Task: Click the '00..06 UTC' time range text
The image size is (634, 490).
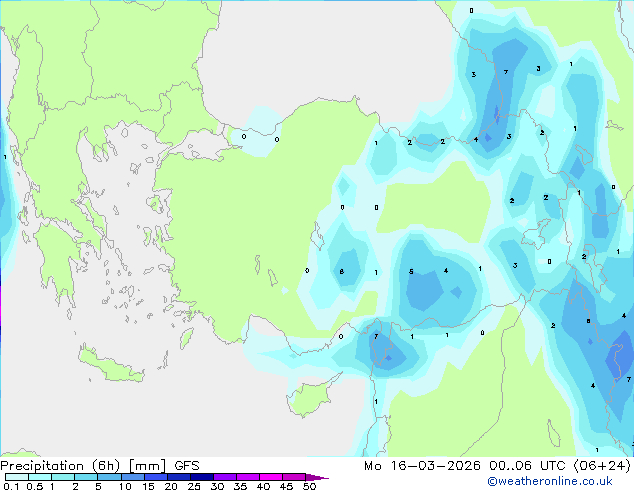Action: point(527,466)
